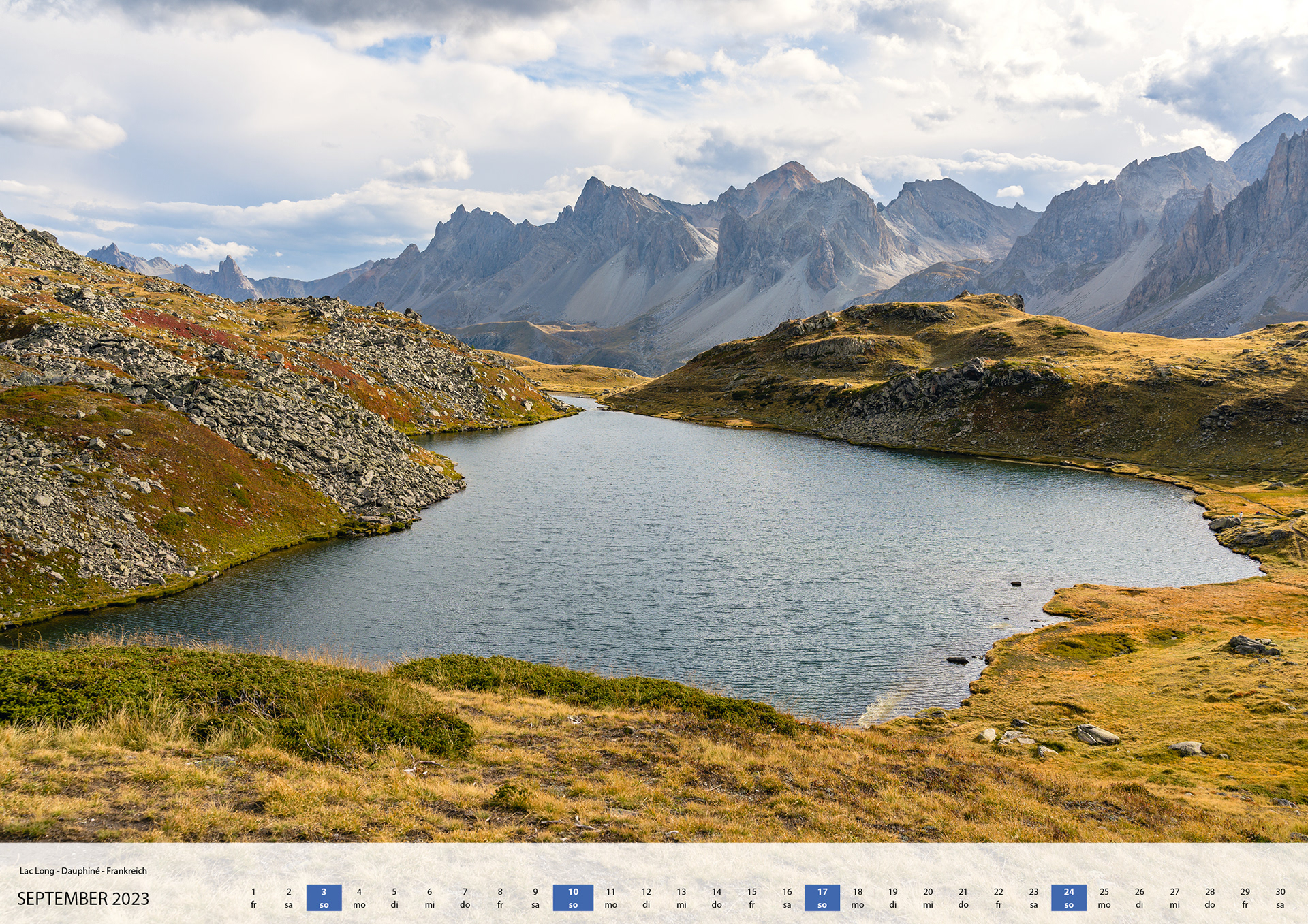
Task: Select highlighted Sunday 17 so
Action: [x=822, y=897]
